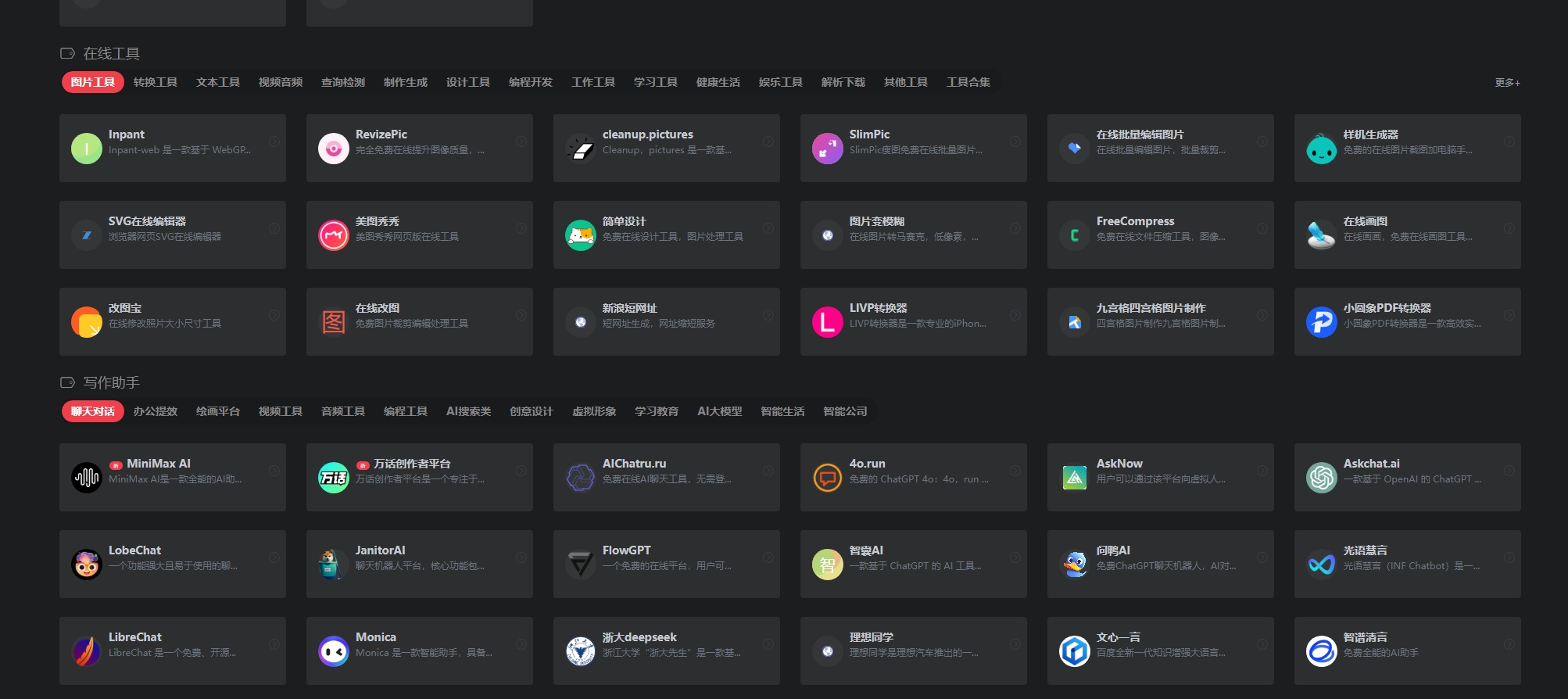
Task: Open the Askchat.ai OpenAI icon
Action: click(1322, 478)
